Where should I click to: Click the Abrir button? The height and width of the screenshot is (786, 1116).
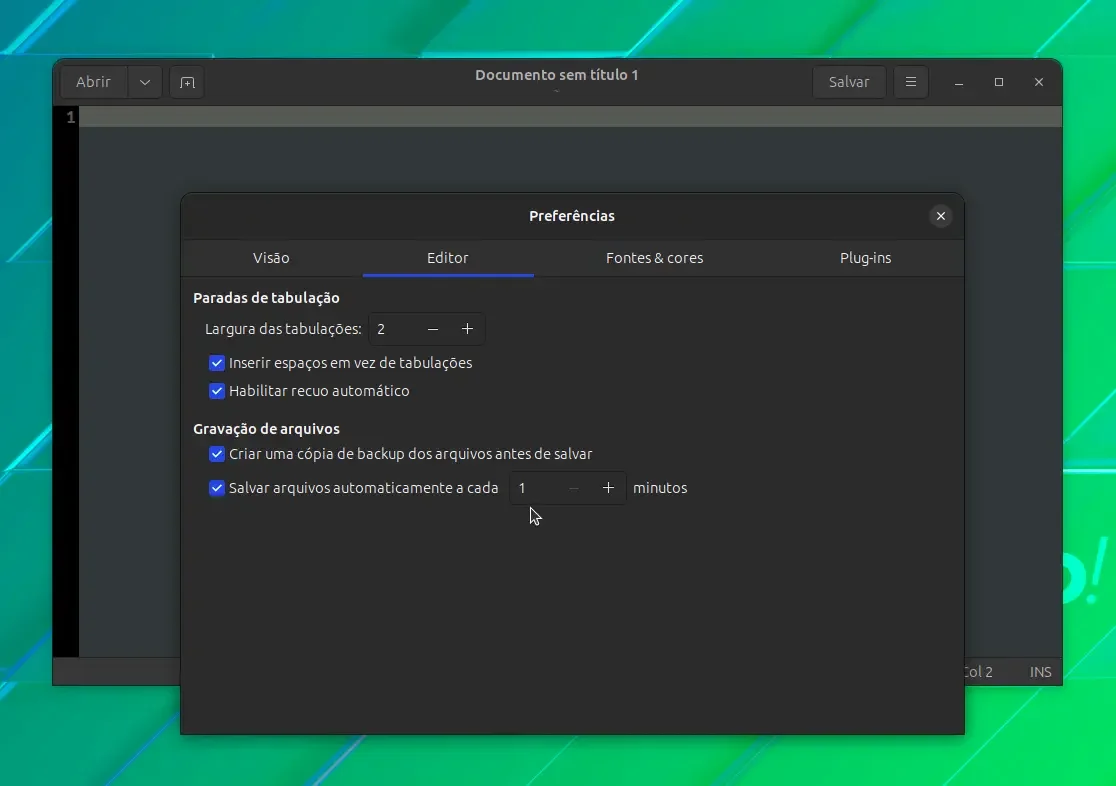93,83
